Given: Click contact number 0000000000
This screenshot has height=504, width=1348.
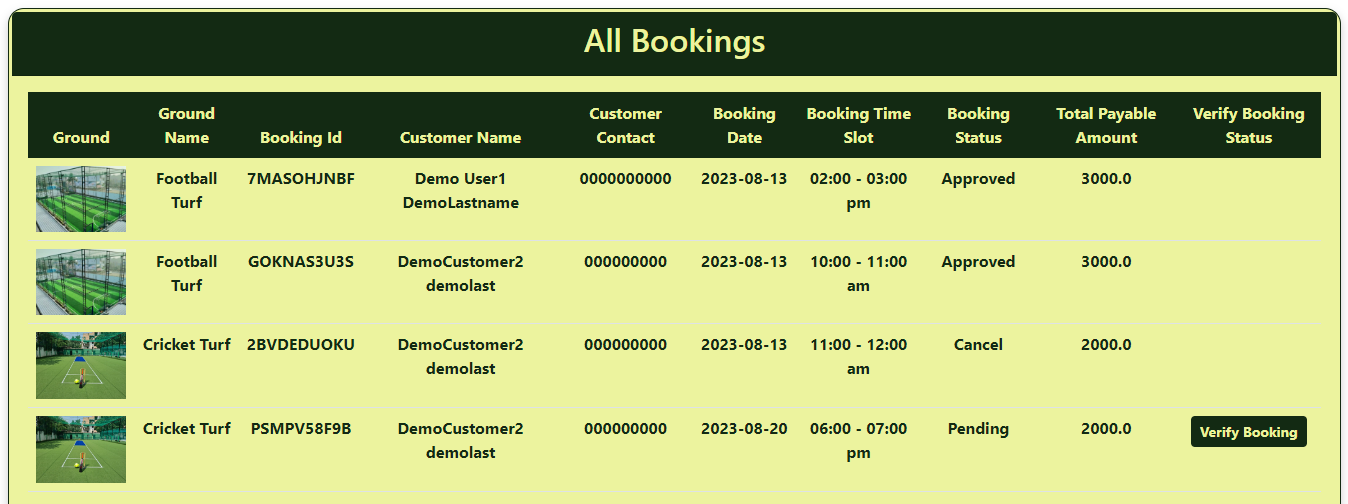Looking at the screenshot, I should click(625, 179).
